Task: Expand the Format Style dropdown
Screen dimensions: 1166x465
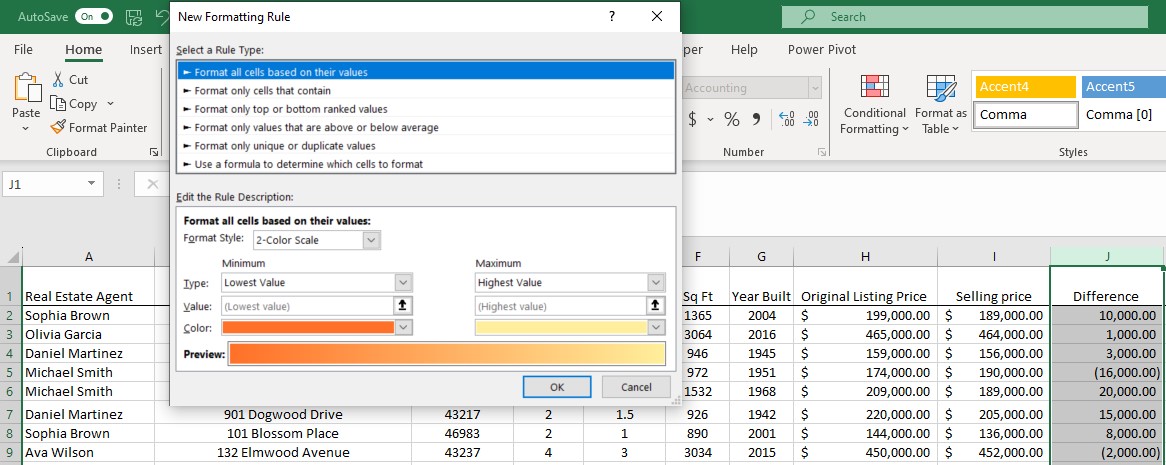Action: (371, 240)
